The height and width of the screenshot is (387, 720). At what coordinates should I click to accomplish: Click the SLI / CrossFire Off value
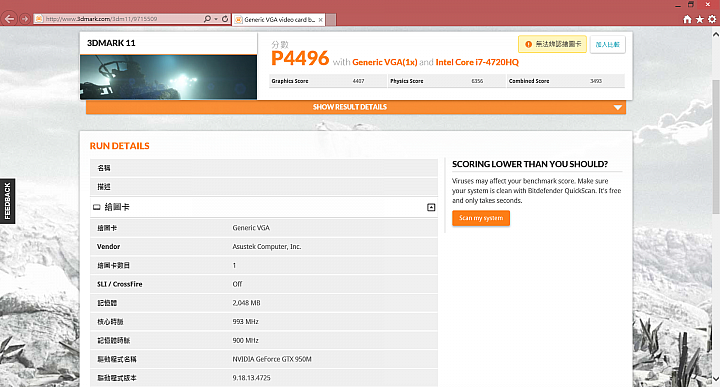point(237,284)
